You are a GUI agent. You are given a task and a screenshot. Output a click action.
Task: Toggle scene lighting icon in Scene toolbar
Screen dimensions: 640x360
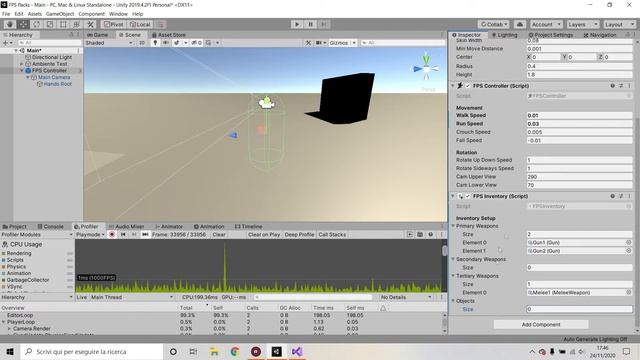click(155, 43)
